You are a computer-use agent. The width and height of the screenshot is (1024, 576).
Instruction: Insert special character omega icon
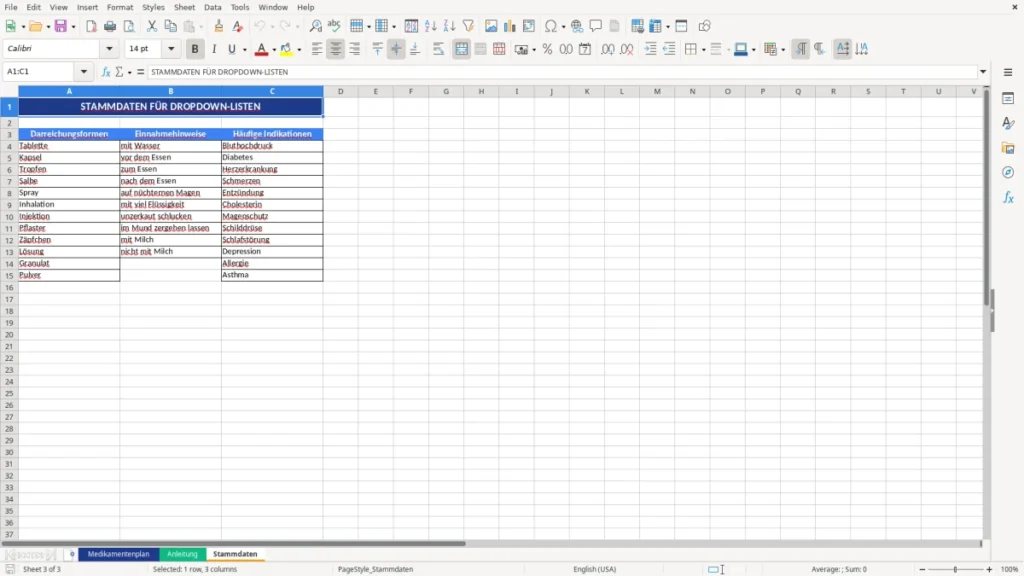point(551,26)
